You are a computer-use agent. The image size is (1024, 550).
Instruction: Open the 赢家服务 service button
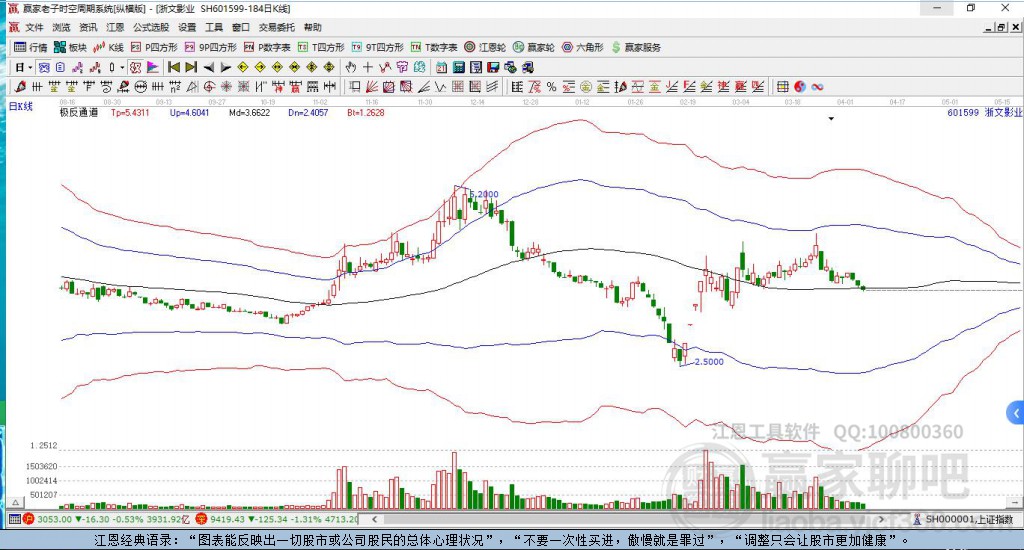click(636, 47)
